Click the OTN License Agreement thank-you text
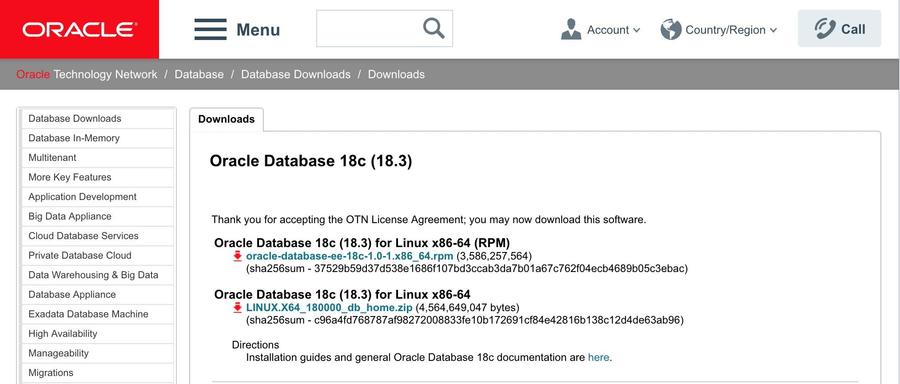This screenshot has height=384, width=900. coord(429,220)
